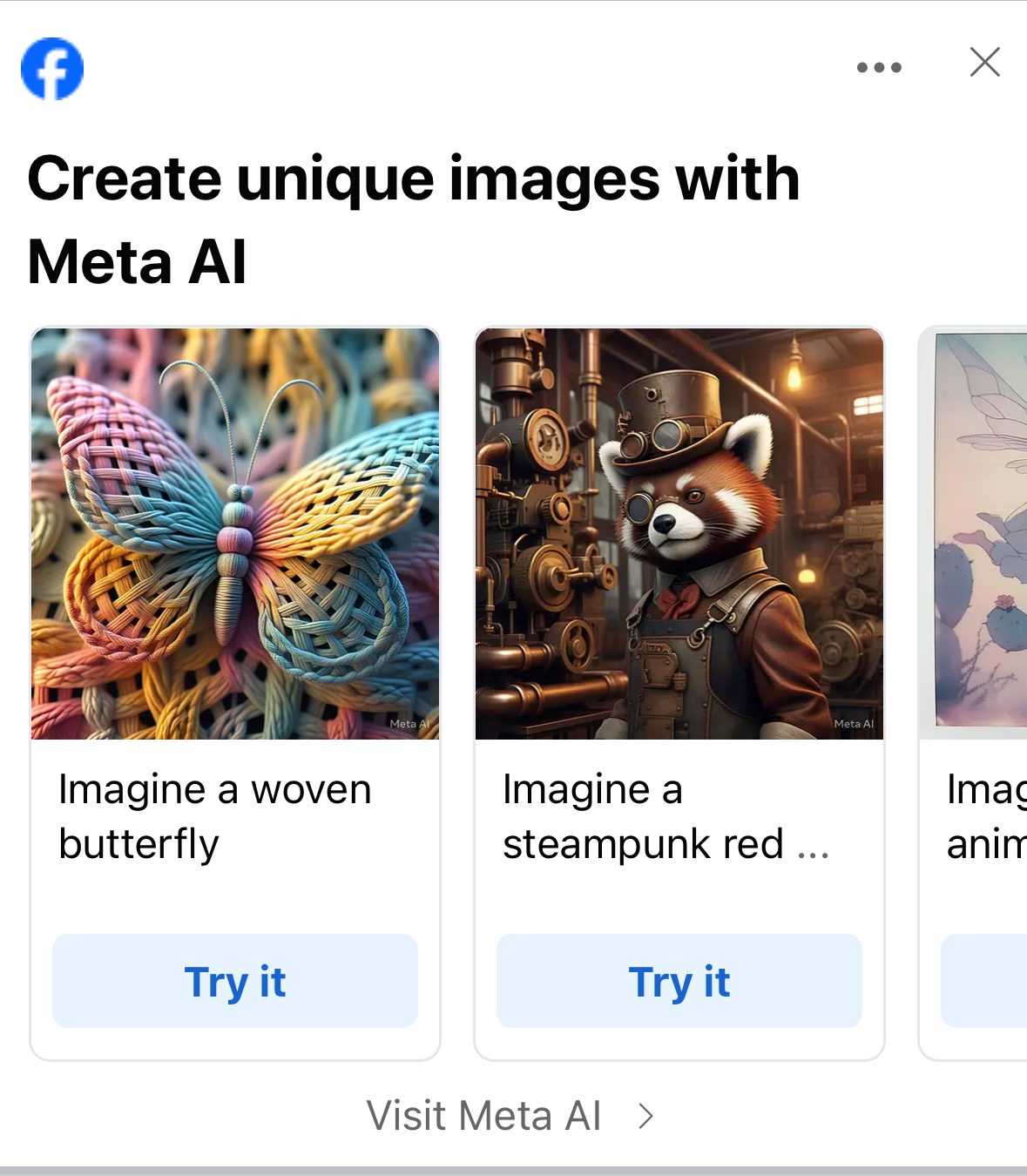Open the steampunk red panda image
1027x1176 pixels.
tap(679, 533)
